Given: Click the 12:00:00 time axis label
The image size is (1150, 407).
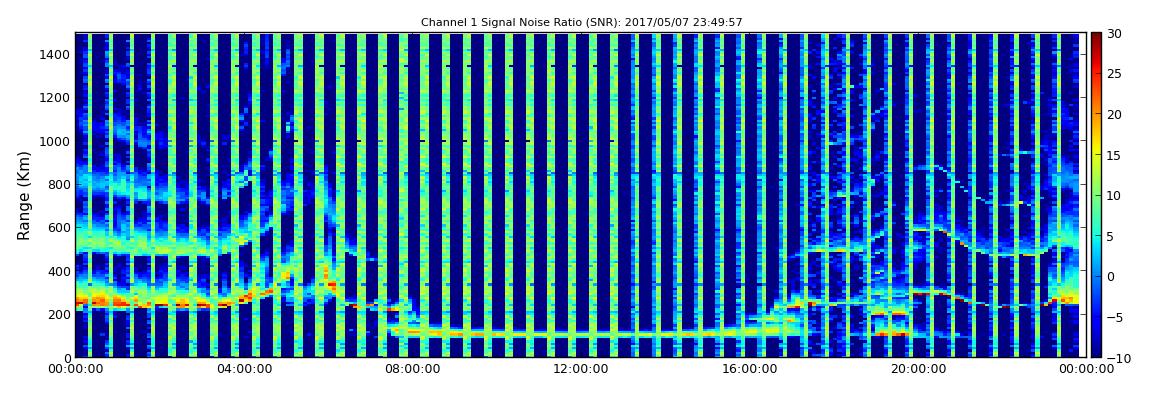Looking at the screenshot, I should tap(580, 370).
